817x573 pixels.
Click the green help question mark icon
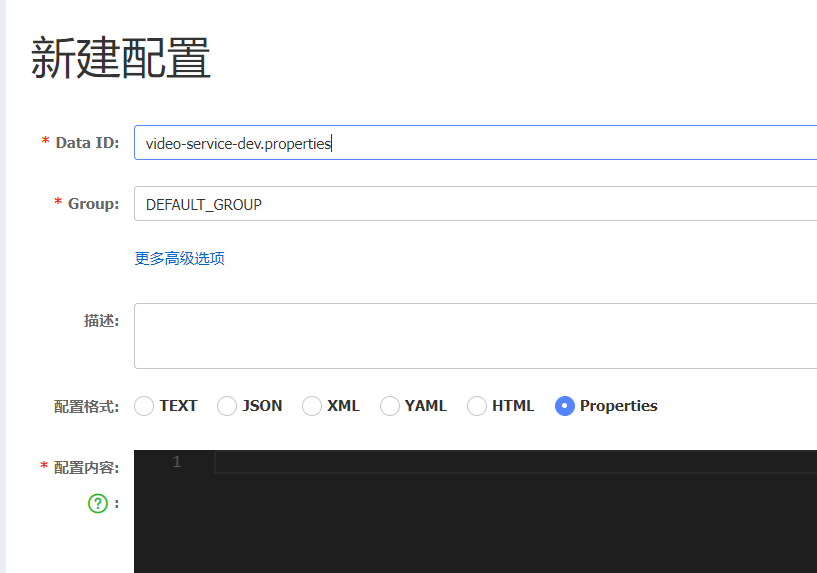[97, 504]
